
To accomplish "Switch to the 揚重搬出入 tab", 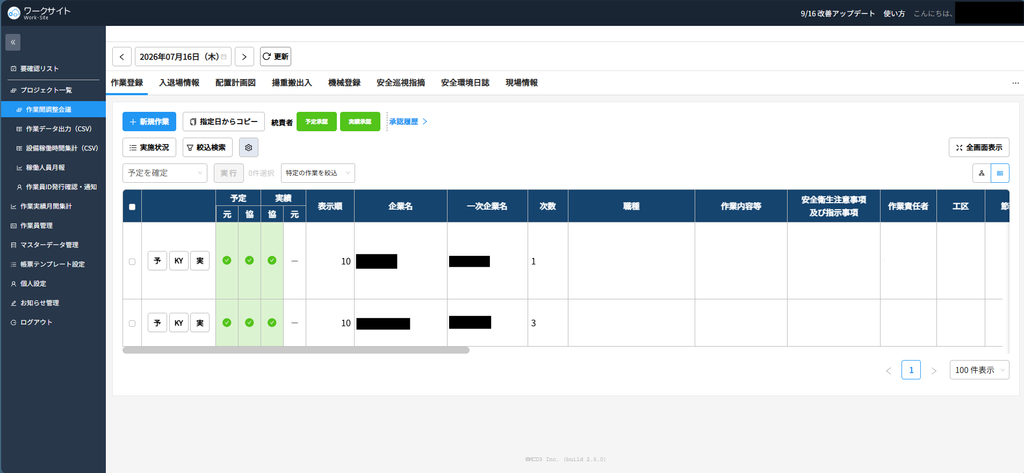I will point(292,83).
